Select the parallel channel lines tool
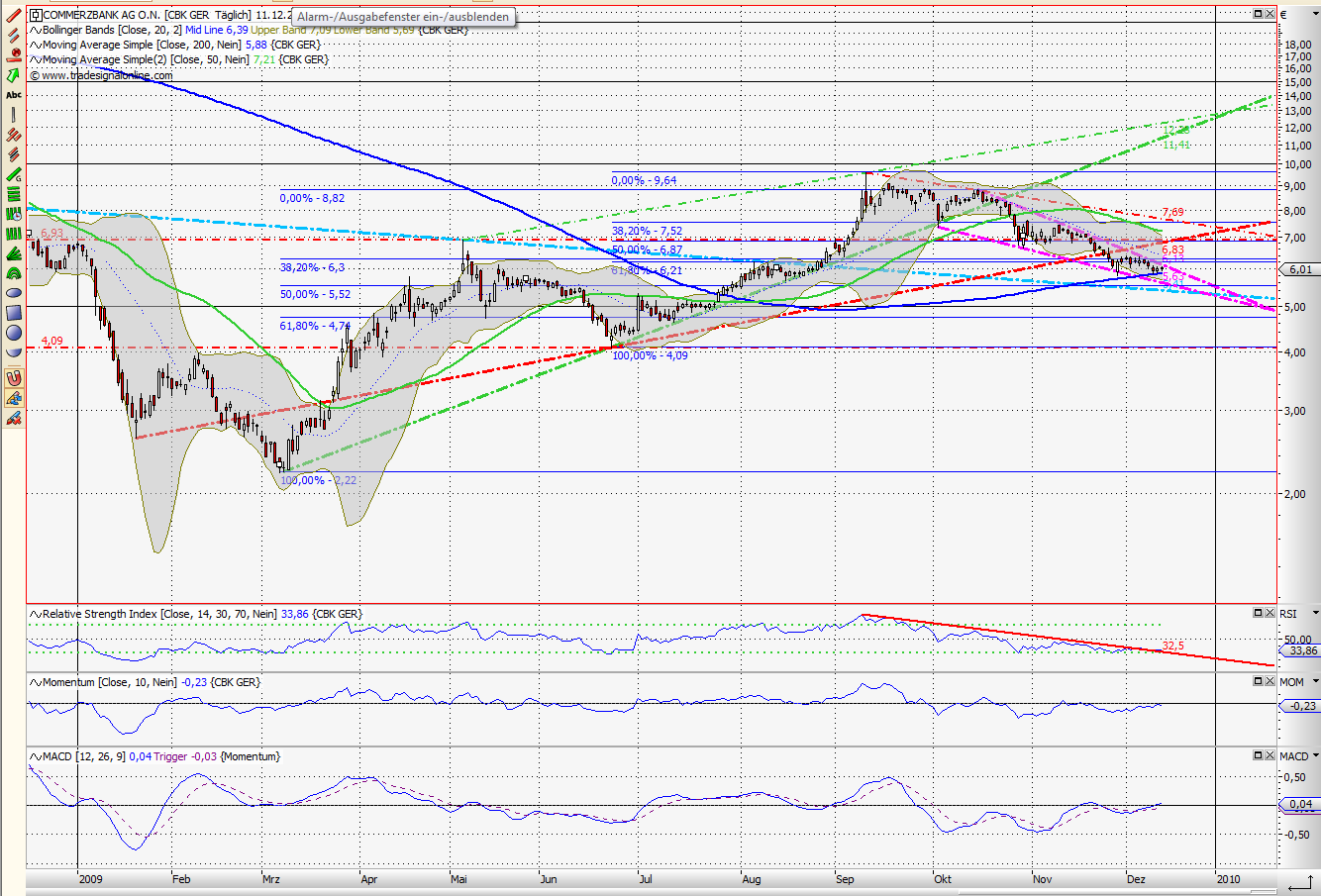 pos(14,34)
